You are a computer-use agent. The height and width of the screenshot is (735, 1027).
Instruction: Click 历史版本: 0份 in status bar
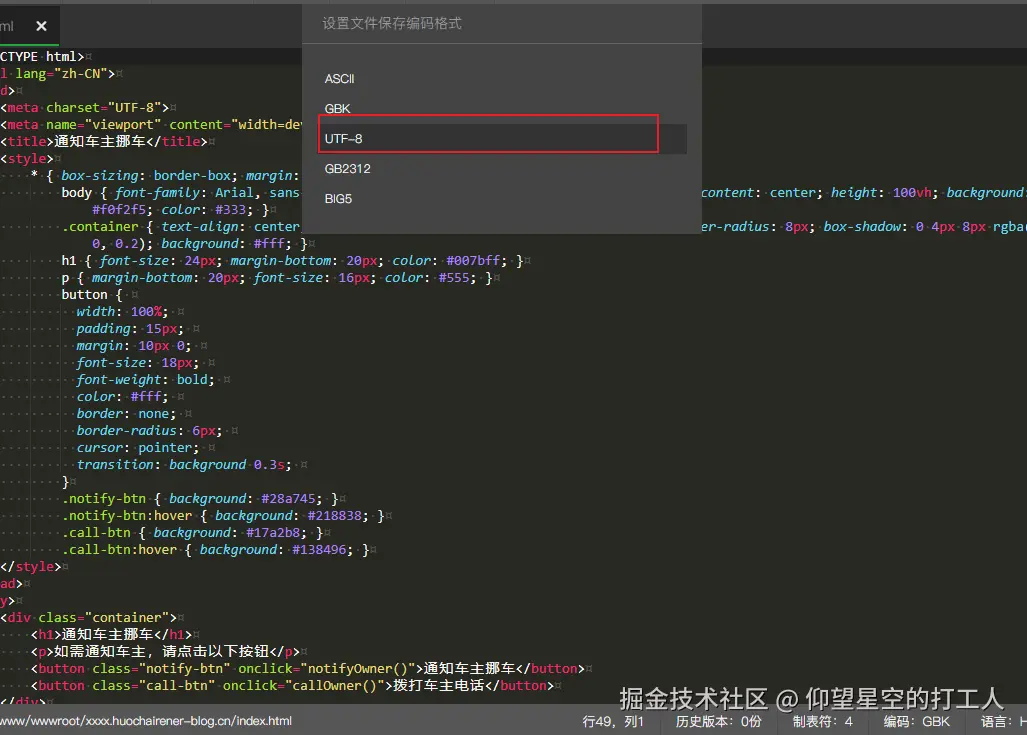[719, 721]
